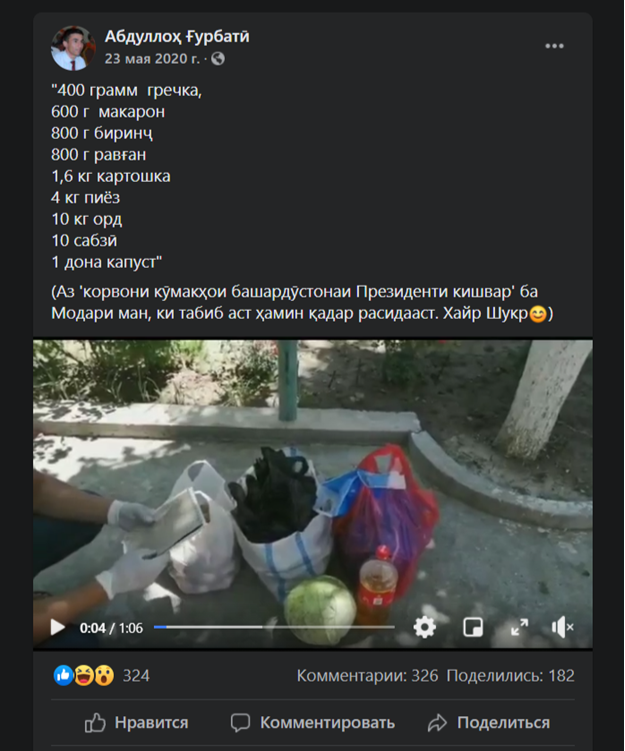
Task: Seek on the video progress bar
Action: (274, 627)
